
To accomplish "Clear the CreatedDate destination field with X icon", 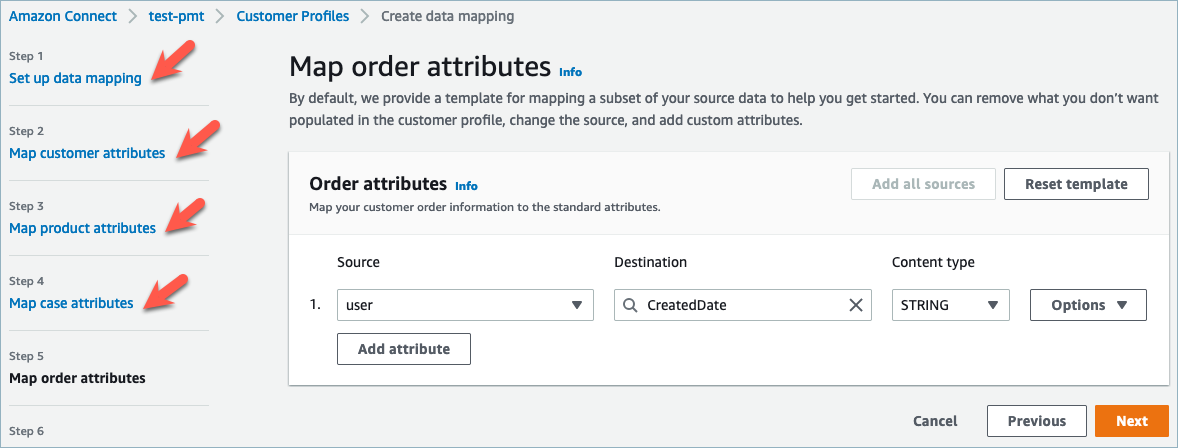I will [x=855, y=305].
